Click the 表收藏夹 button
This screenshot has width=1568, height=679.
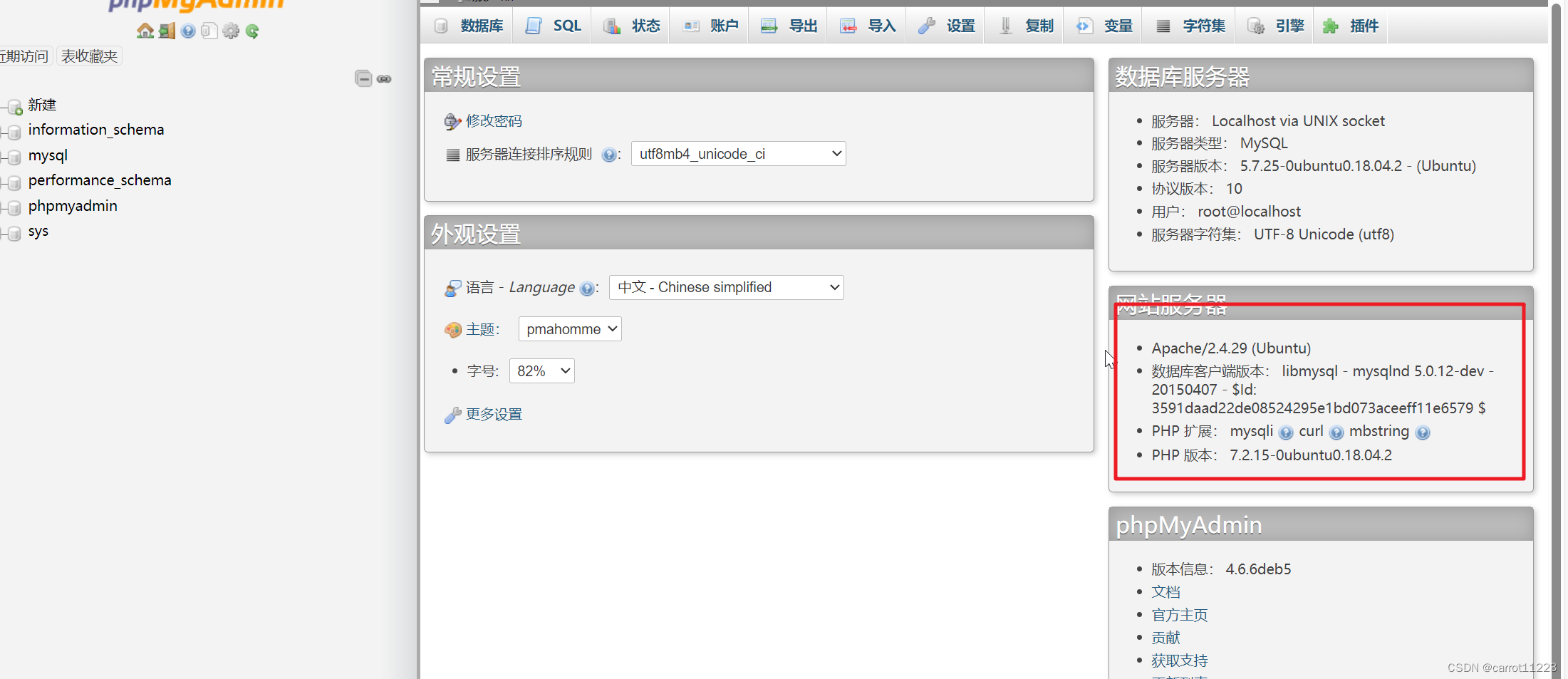89,56
